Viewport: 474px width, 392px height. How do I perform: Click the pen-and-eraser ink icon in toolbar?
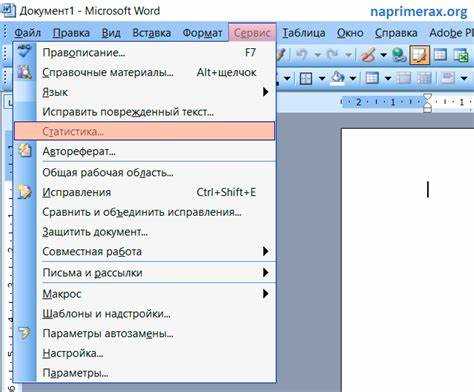point(368,54)
